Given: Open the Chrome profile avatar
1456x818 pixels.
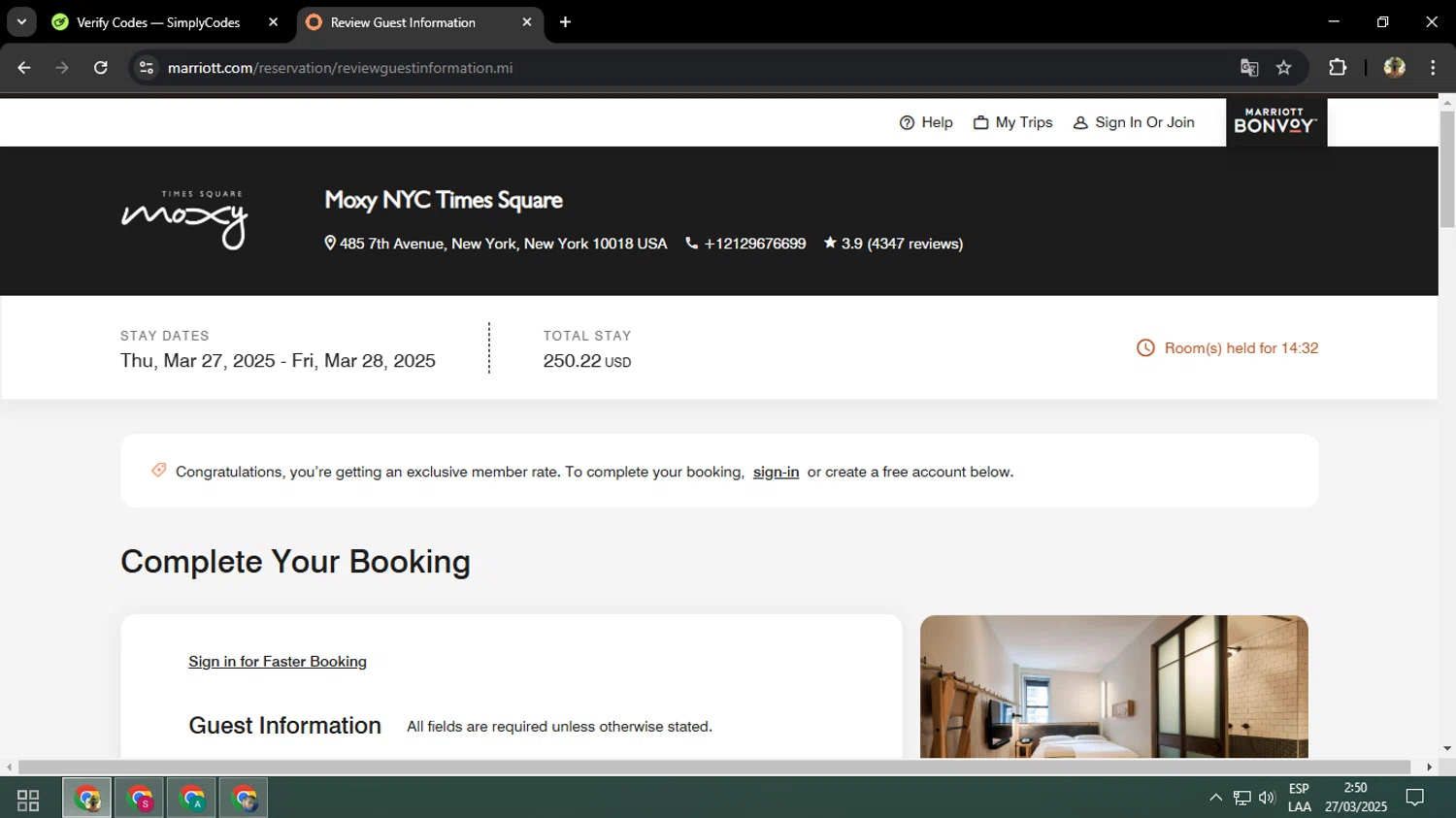Looking at the screenshot, I should pyautogui.click(x=1395, y=68).
